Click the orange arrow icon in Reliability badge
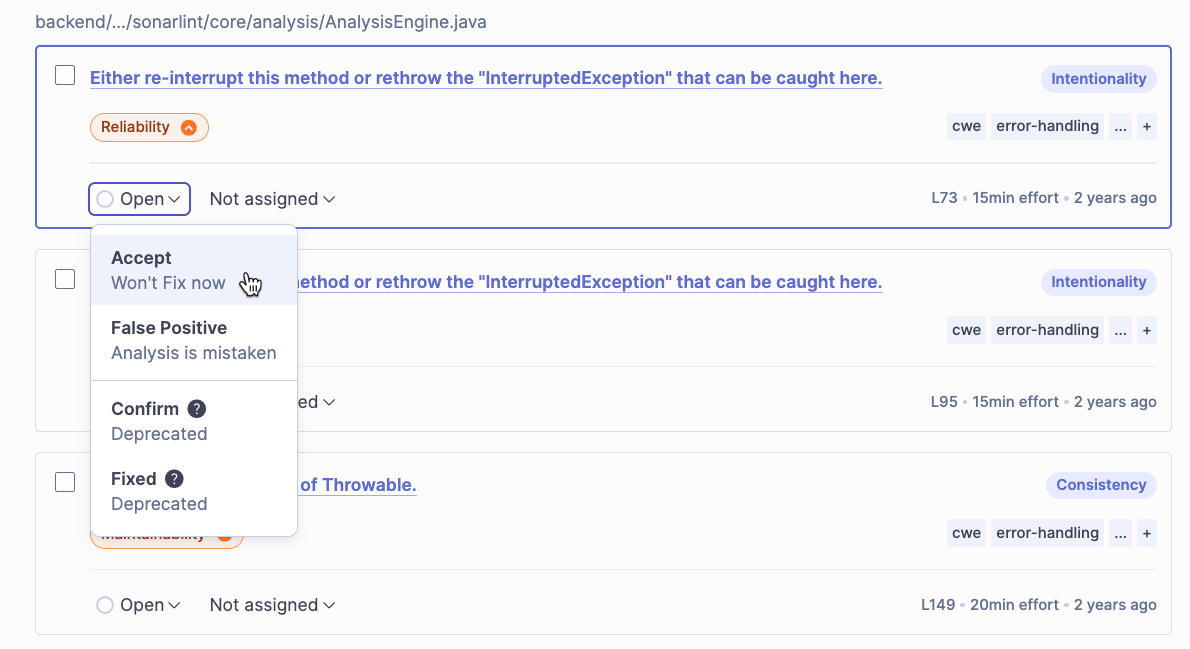 click(x=189, y=127)
